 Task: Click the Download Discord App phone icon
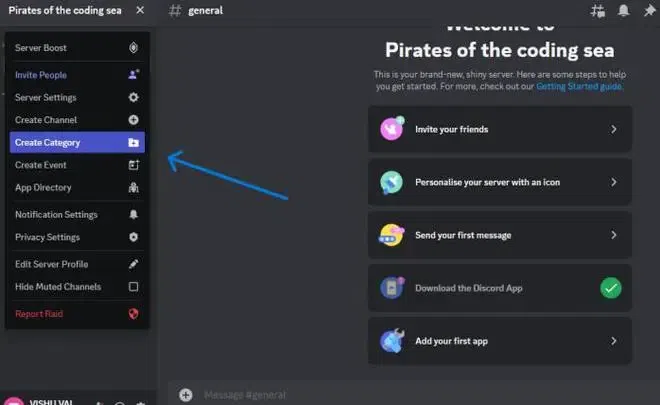[392, 288]
